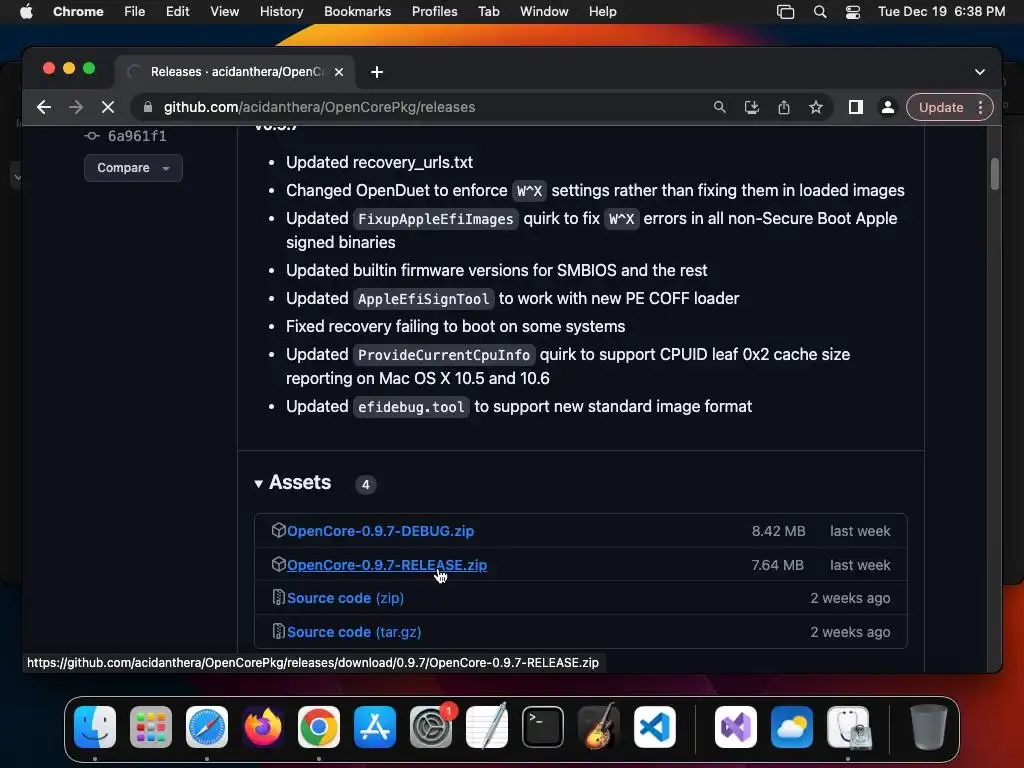Launch Firefox from the Dock

263,727
